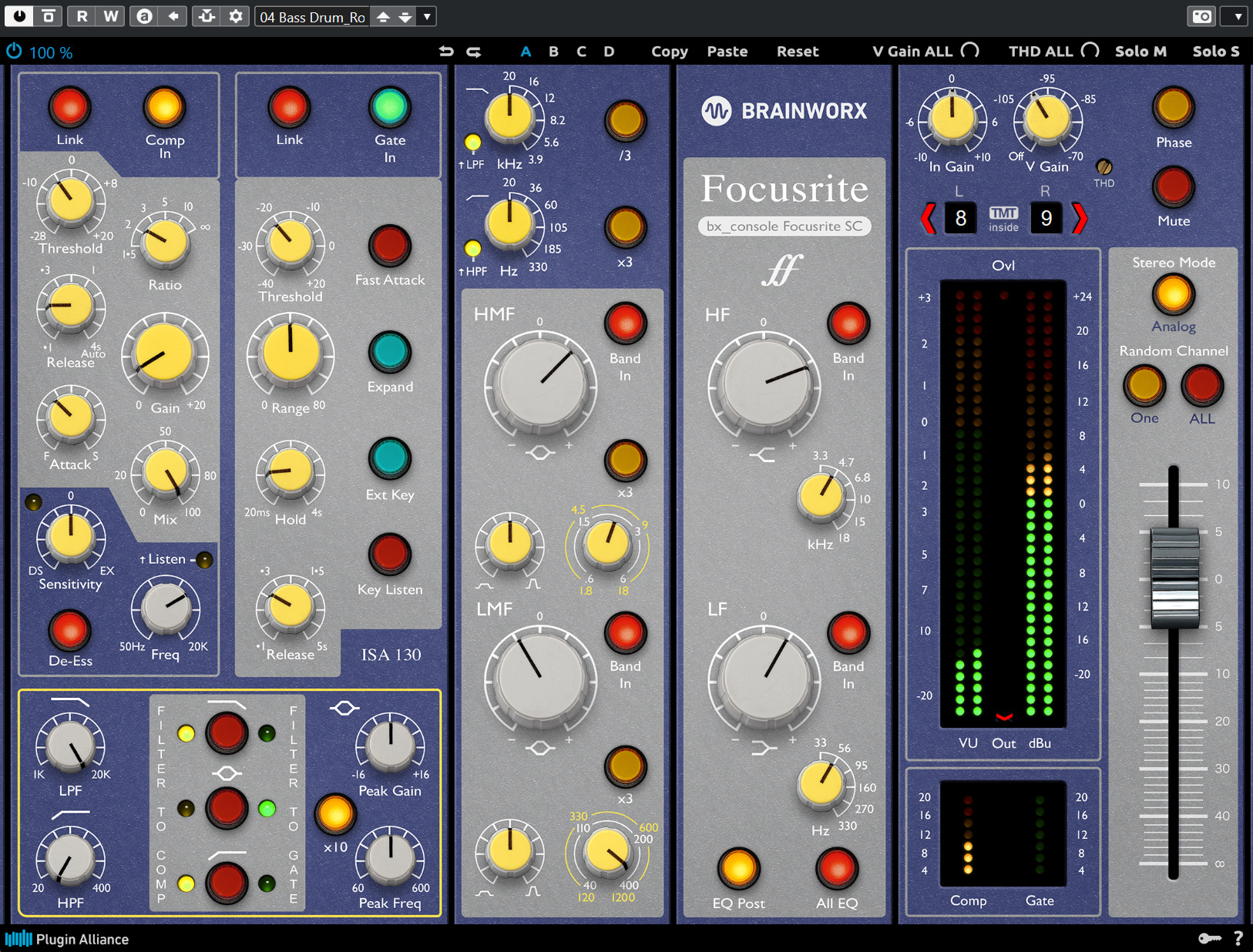Load next preset with down arrow
The image size is (1253, 952).
405,17
